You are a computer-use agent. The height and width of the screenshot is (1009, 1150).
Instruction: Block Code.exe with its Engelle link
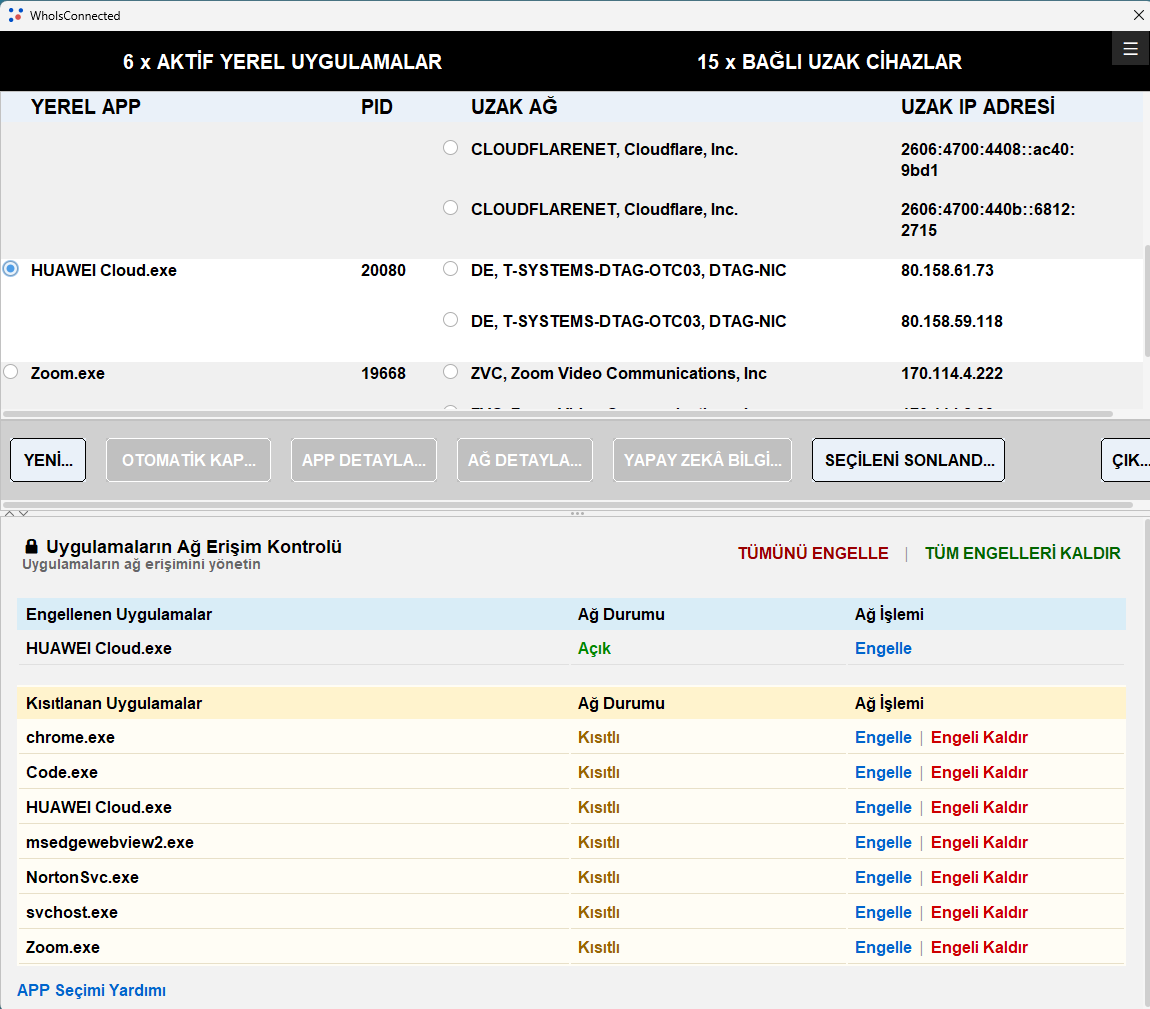pyautogui.click(x=883, y=772)
